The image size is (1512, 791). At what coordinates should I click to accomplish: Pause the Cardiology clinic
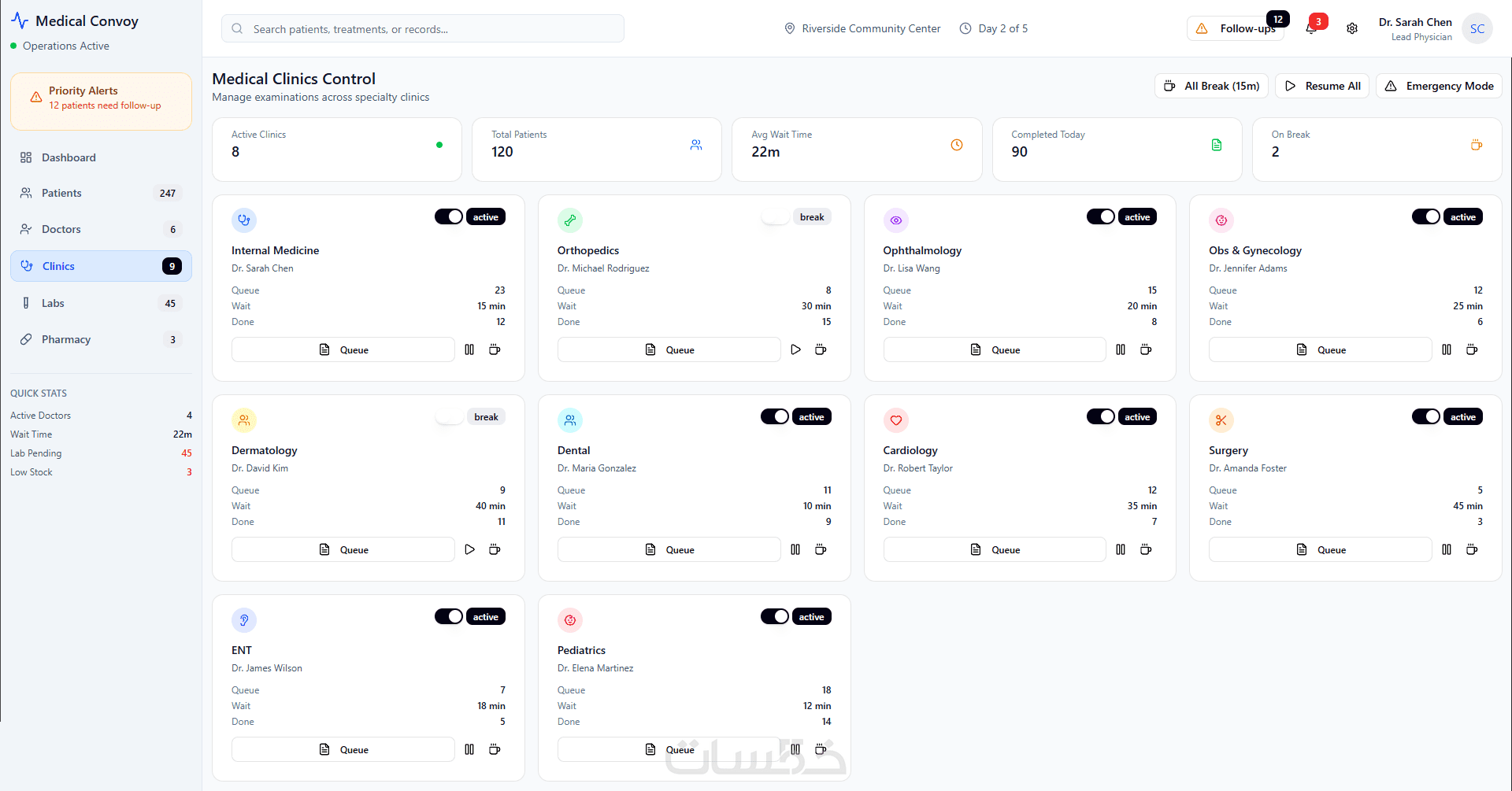tap(1121, 549)
